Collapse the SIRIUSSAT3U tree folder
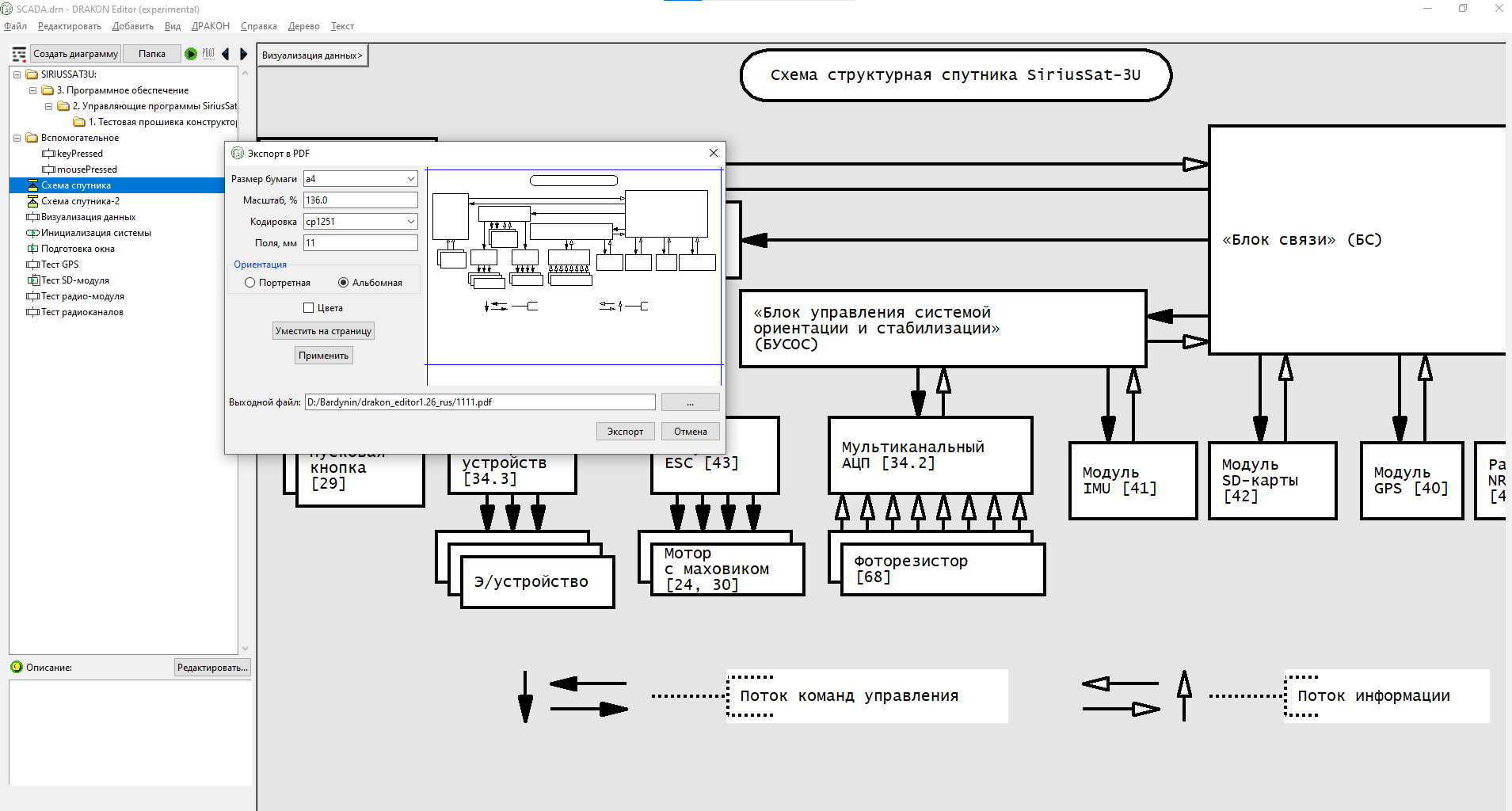This screenshot has height=811, width=1512. (17, 74)
